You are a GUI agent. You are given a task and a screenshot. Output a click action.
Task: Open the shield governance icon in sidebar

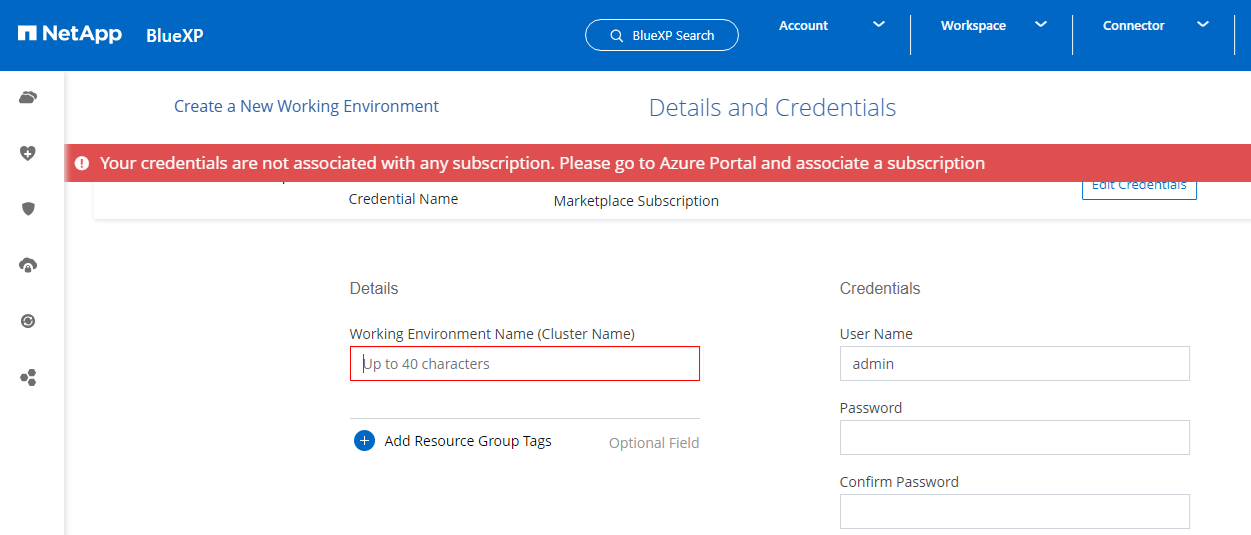[28, 209]
